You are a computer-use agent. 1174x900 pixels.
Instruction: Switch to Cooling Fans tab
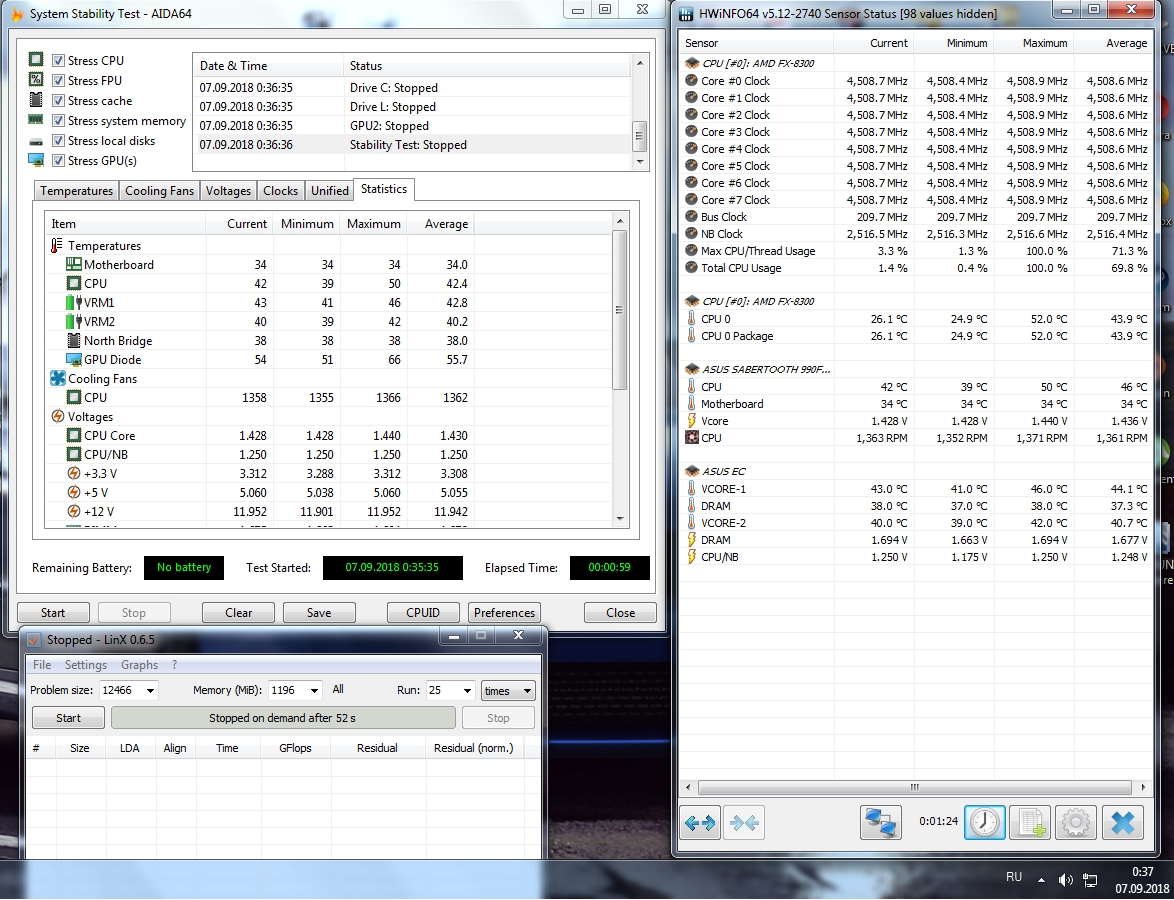pos(159,191)
